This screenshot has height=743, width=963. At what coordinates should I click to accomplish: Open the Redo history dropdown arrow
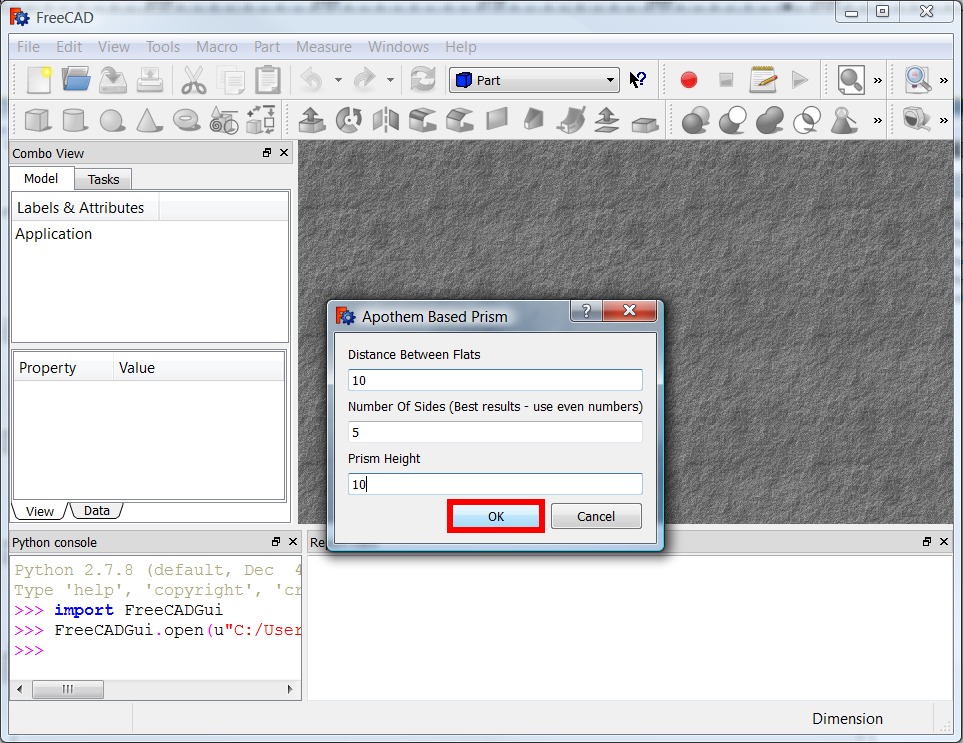tap(391, 80)
